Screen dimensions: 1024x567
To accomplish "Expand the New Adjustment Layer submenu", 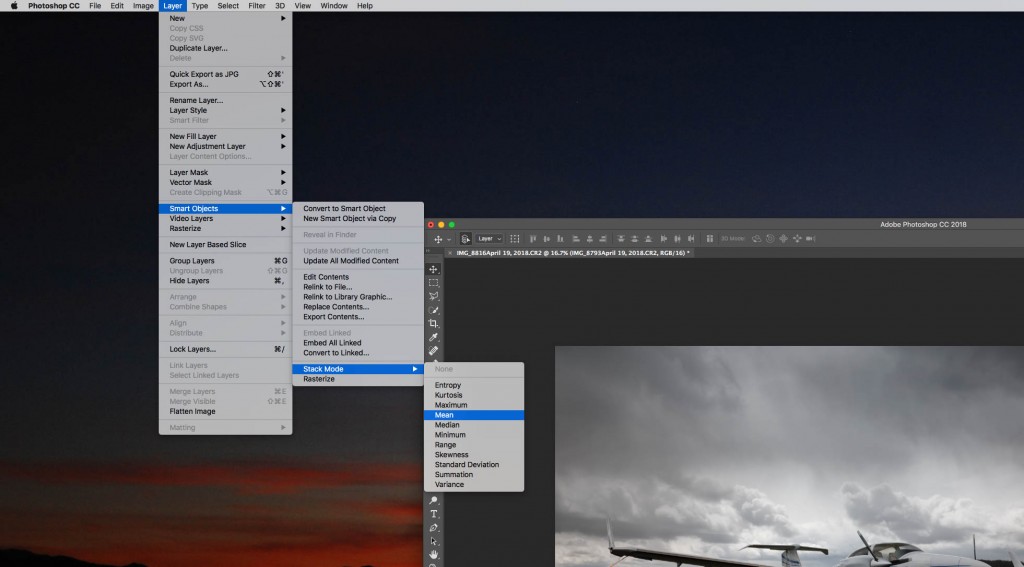I will [x=225, y=146].
